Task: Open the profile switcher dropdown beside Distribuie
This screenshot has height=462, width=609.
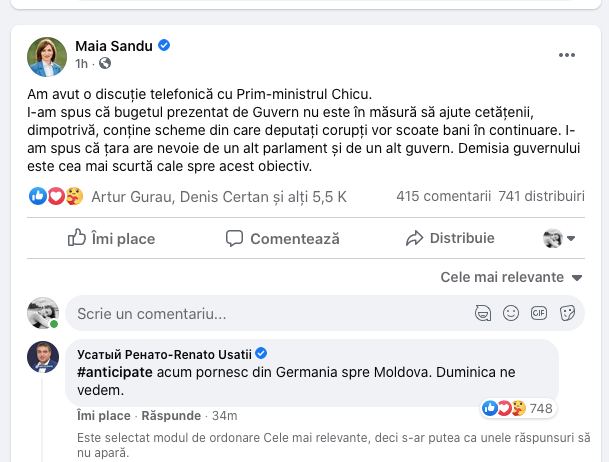Action: coord(559,238)
